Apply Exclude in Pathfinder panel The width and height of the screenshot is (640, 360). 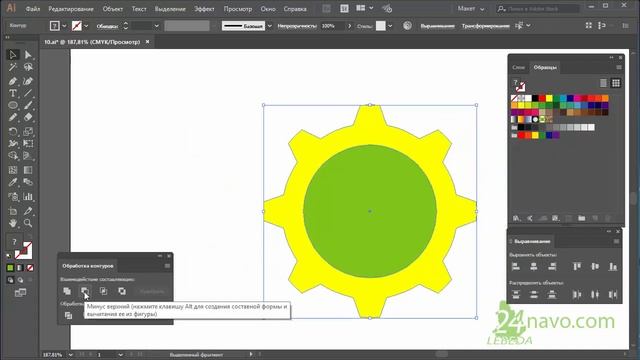[122, 291]
